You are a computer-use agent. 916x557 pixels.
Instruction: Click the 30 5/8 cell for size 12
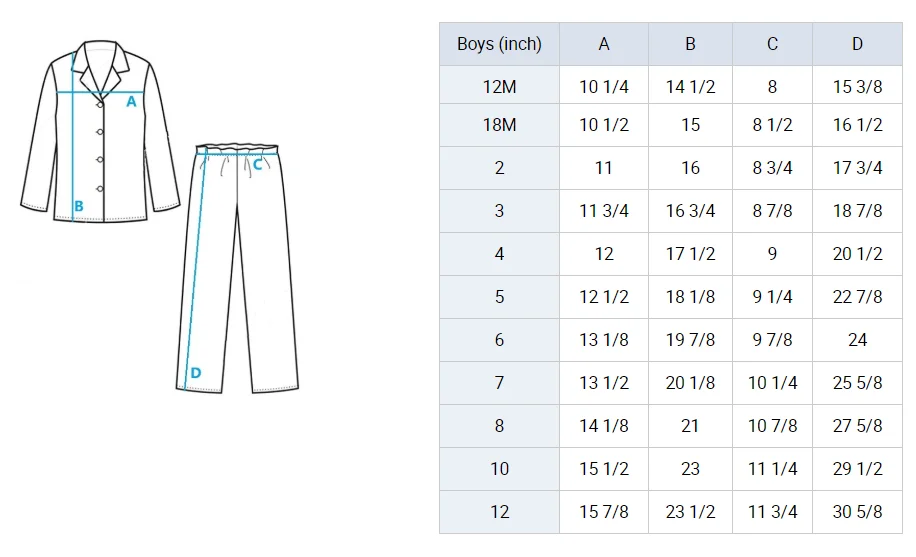pos(857,512)
